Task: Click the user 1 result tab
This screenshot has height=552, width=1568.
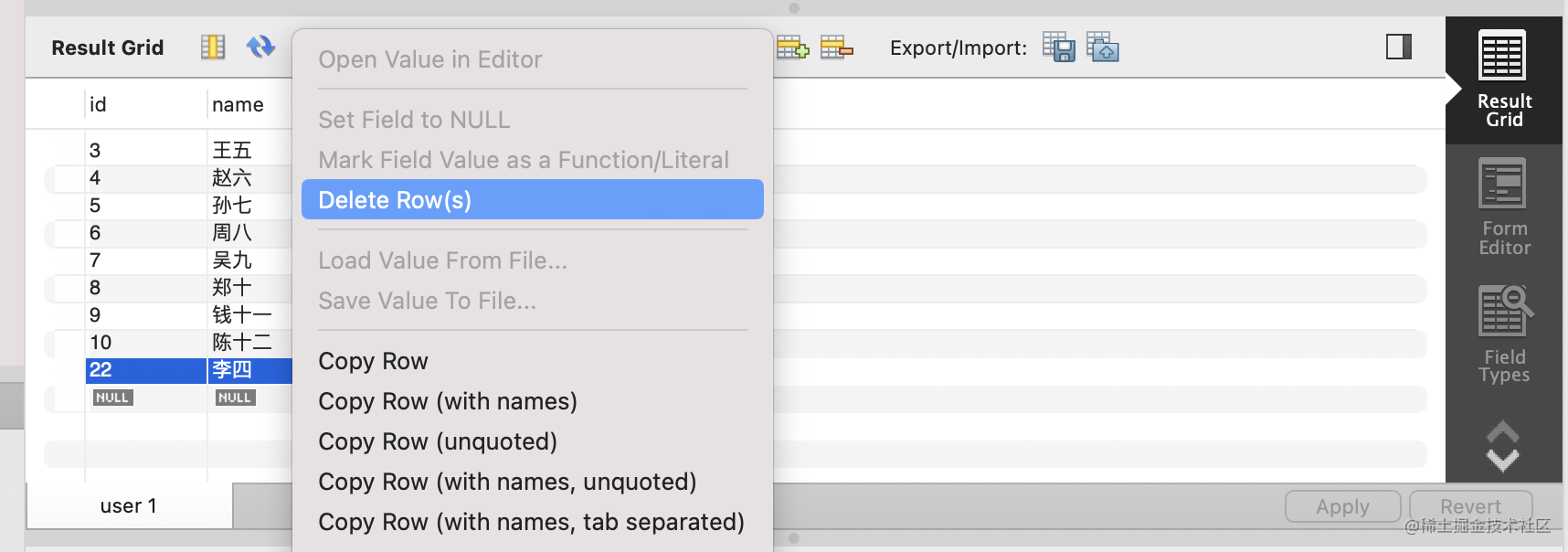Action: 129,506
